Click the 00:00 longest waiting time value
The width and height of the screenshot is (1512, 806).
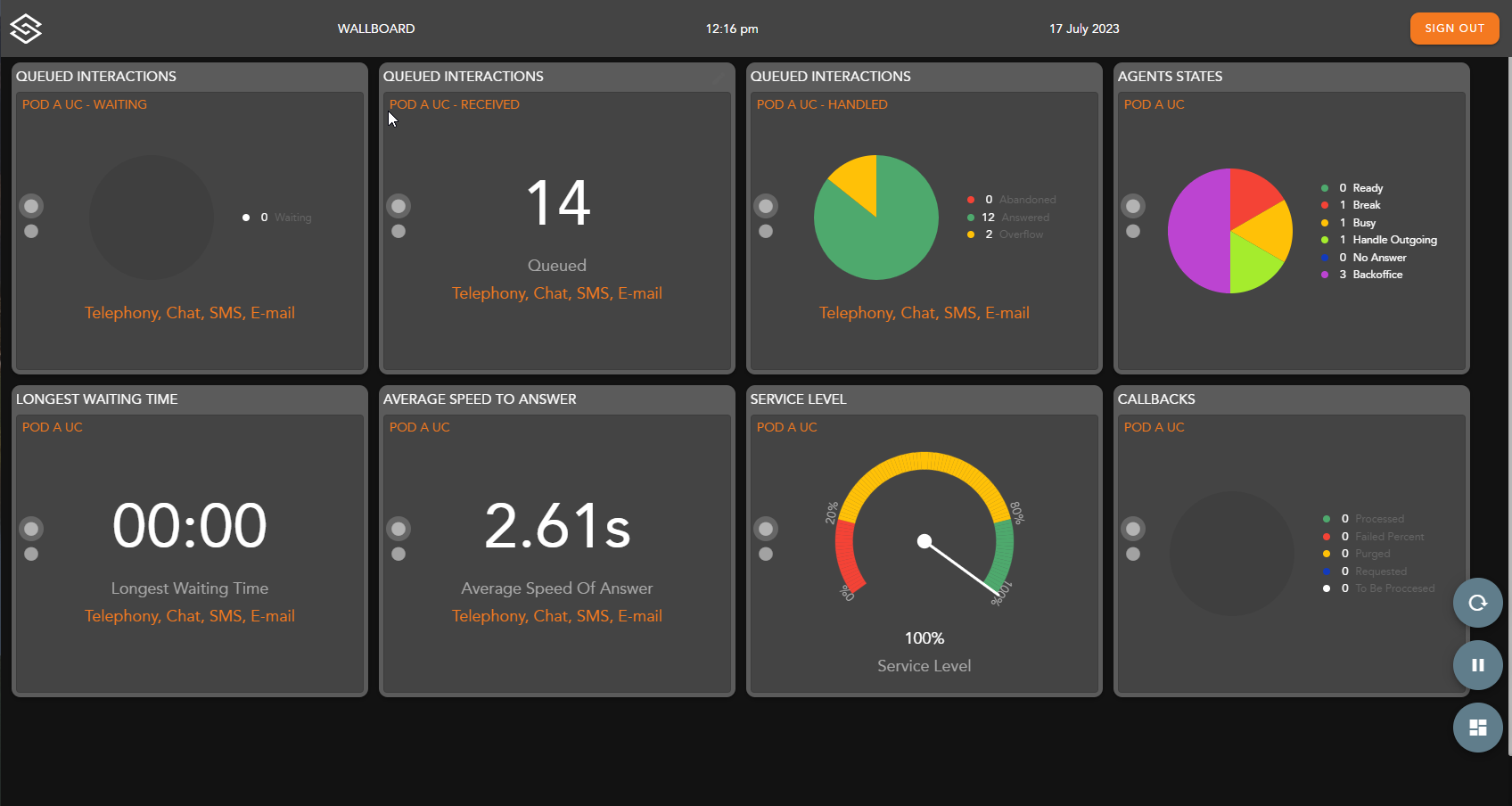[x=190, y=525]
